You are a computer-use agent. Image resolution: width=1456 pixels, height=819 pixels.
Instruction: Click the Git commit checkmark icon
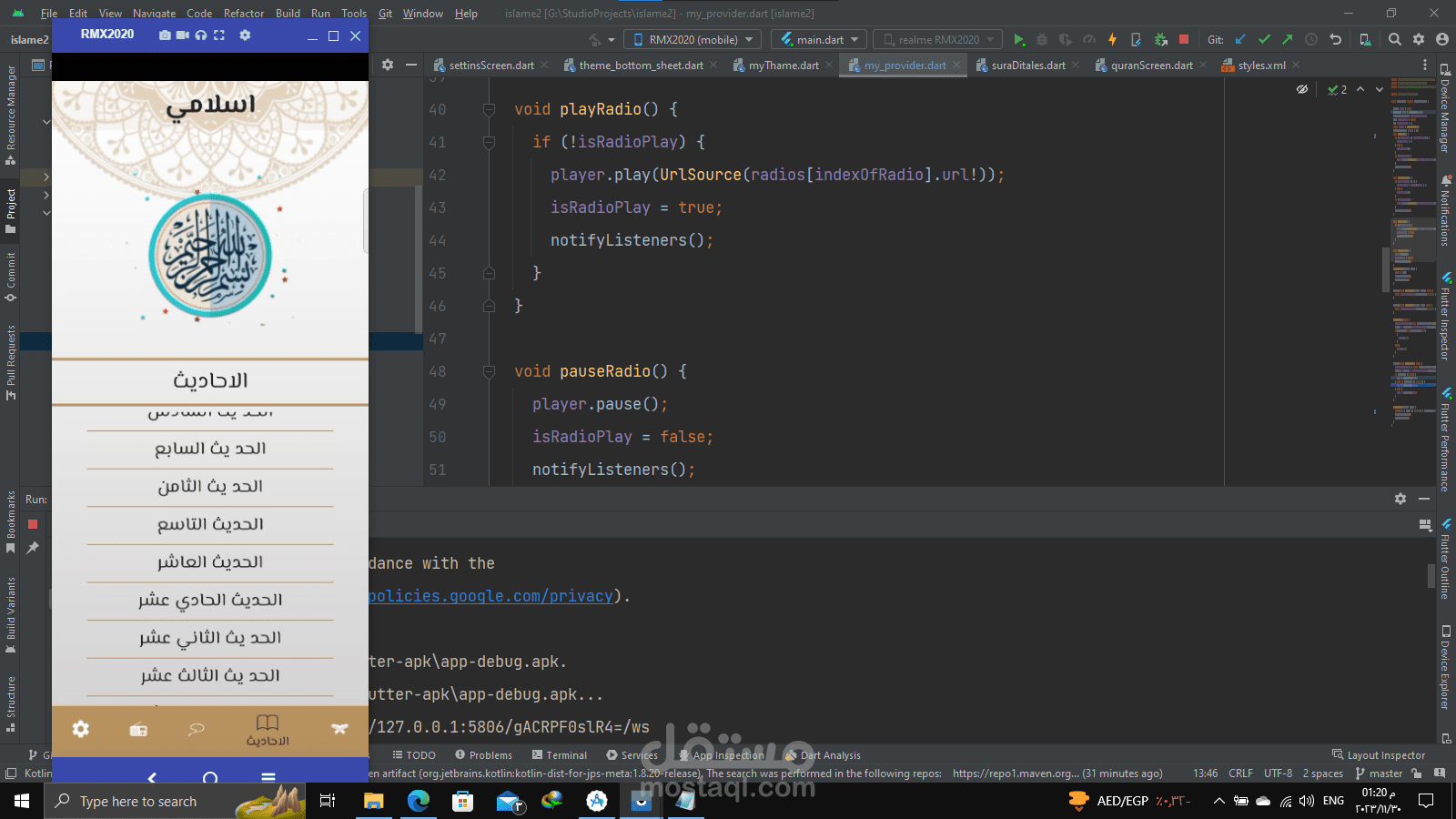pos(1264,39)
